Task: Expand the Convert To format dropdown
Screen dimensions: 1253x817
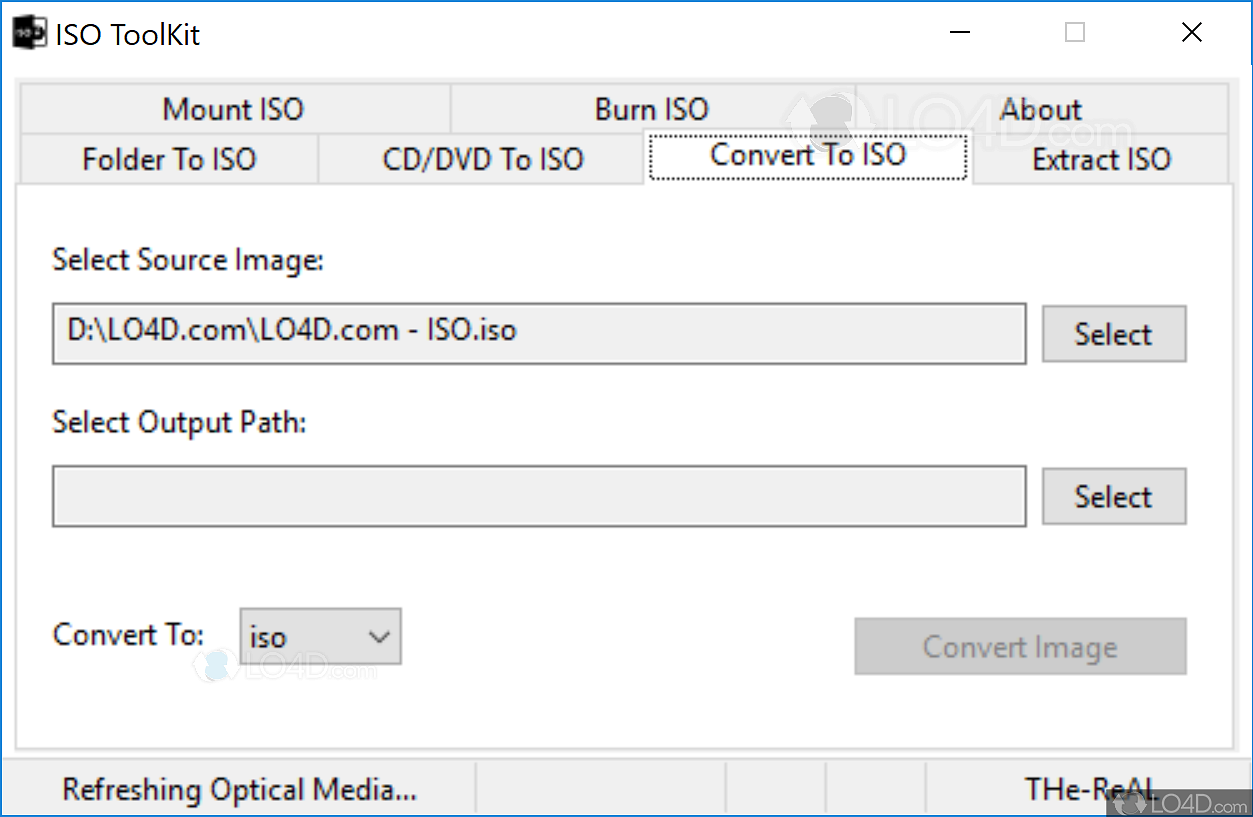Action: click(321, 637)
